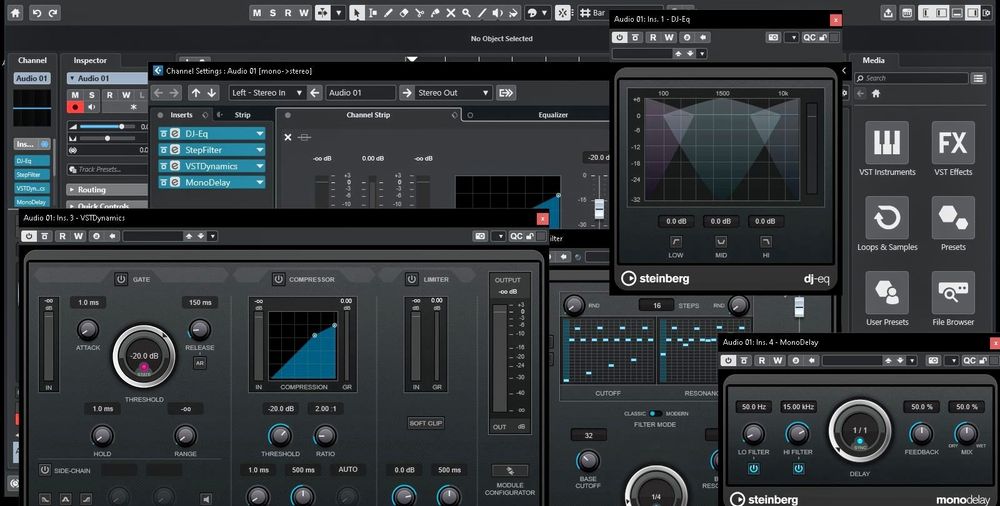Select the Zoom magnifier tool
The height and width of the screenshot is (506, 1000).
(467, 13)
